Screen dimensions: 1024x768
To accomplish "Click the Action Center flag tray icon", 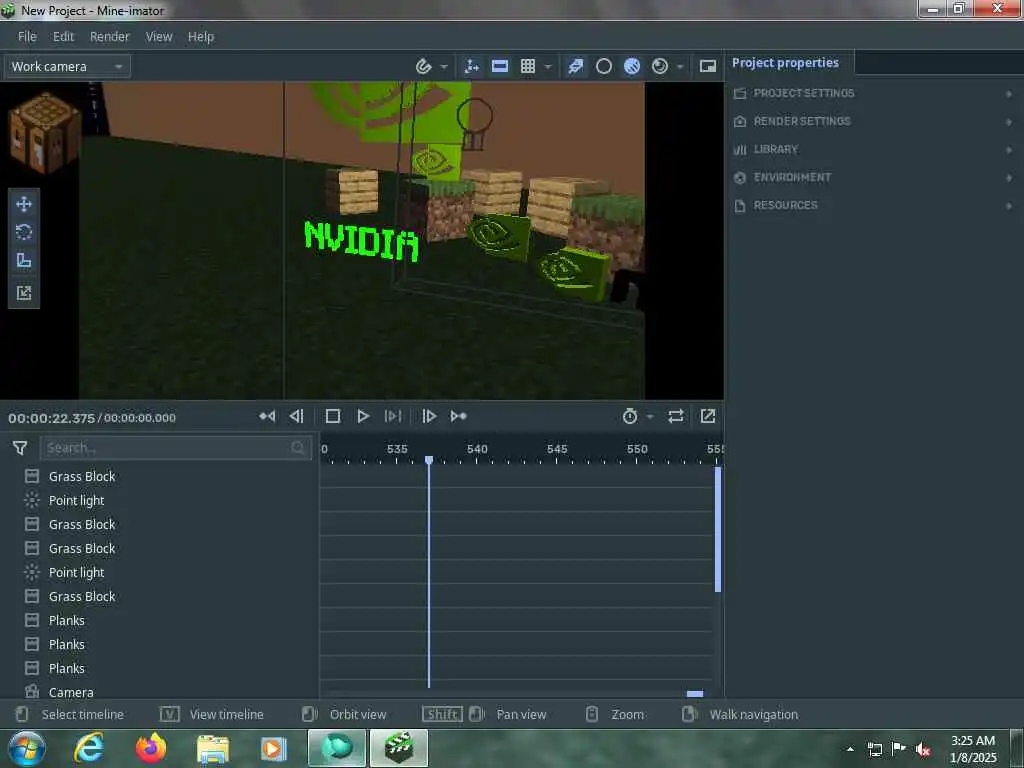I will (x=899, y=749).
